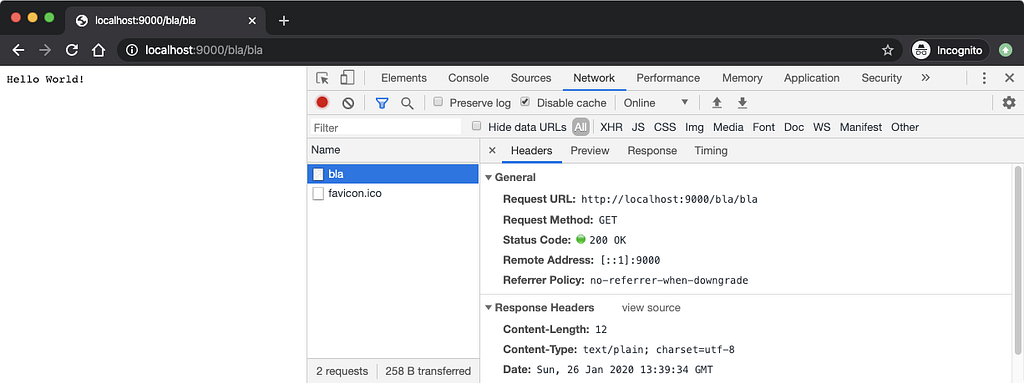Image resolution: width=1024 pixels, height=383 pixels.
Task: Filter requests by Media
Action: [728, 127]
